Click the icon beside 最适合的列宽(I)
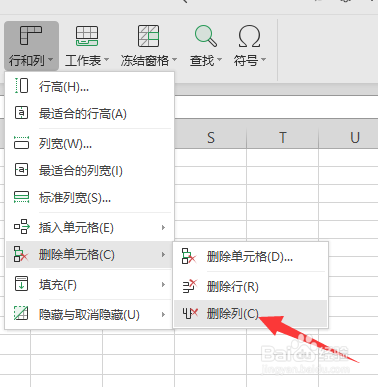The image size is (378, 387). [x=21, y=170]
